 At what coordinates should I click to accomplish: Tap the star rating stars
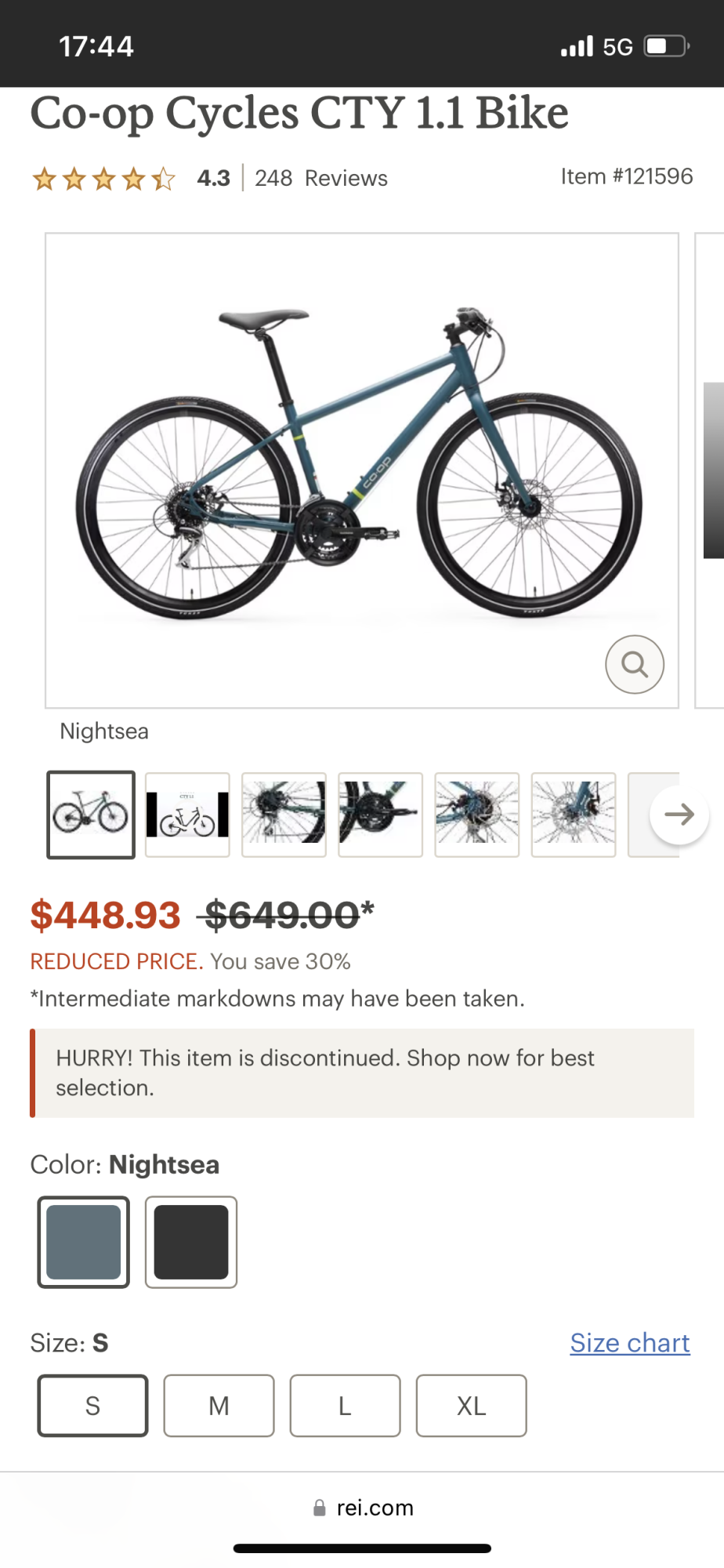click(x=103, y=178)
